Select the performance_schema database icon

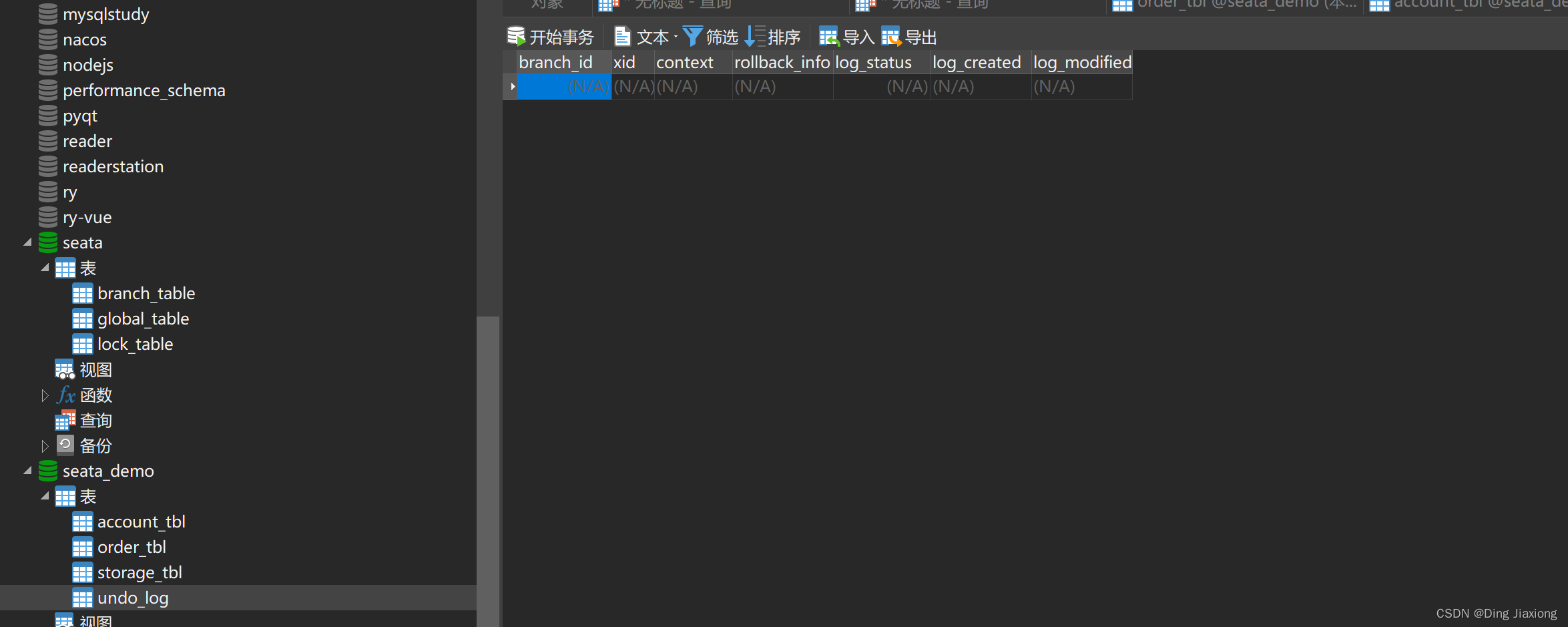point(48,90)
